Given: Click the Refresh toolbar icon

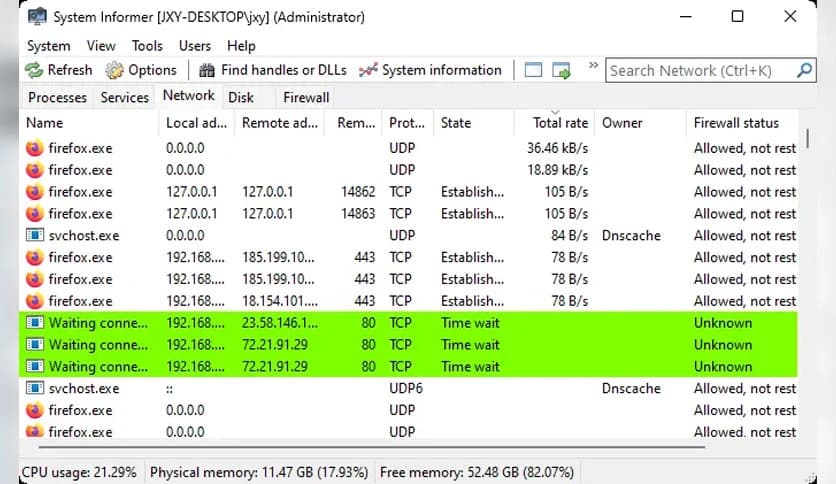Looking at the screenshot, I should 34,70.
